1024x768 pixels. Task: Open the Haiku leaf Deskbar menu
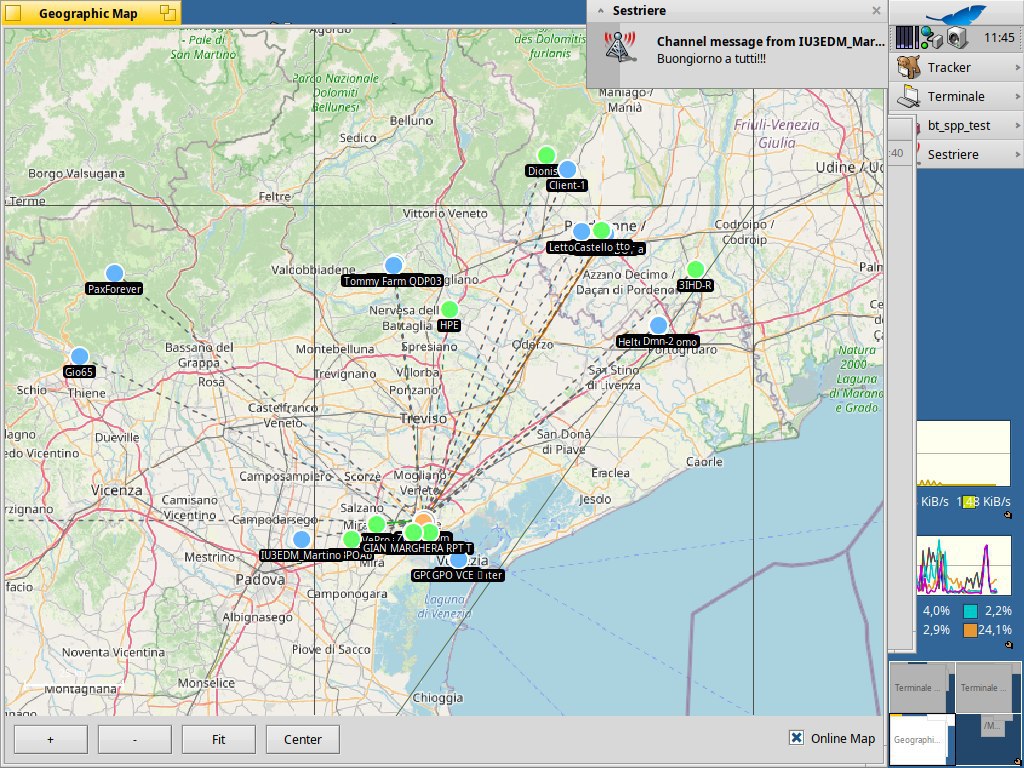point(955,14)
